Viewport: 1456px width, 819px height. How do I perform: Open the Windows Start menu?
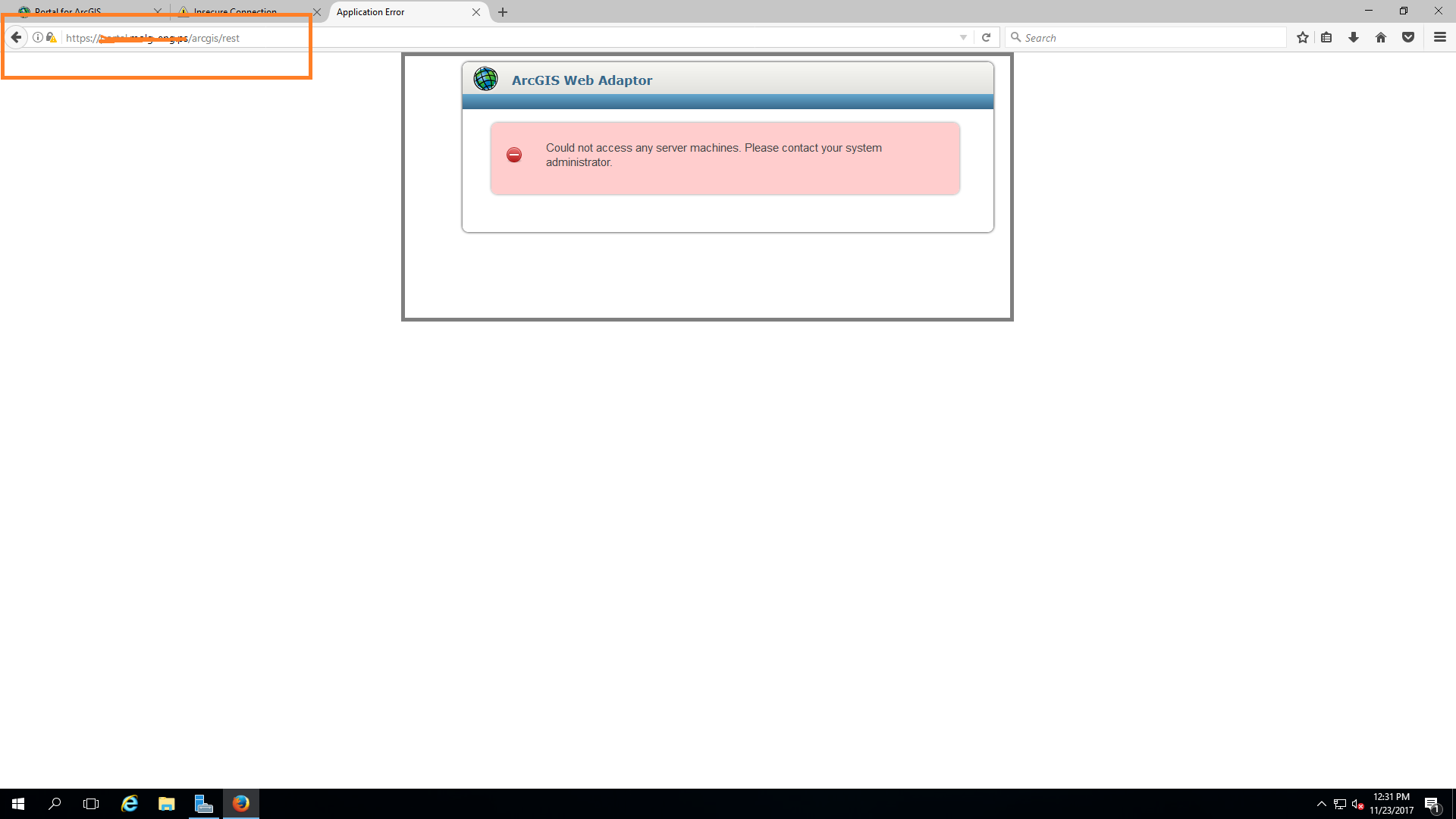click(x=18, y=804)
